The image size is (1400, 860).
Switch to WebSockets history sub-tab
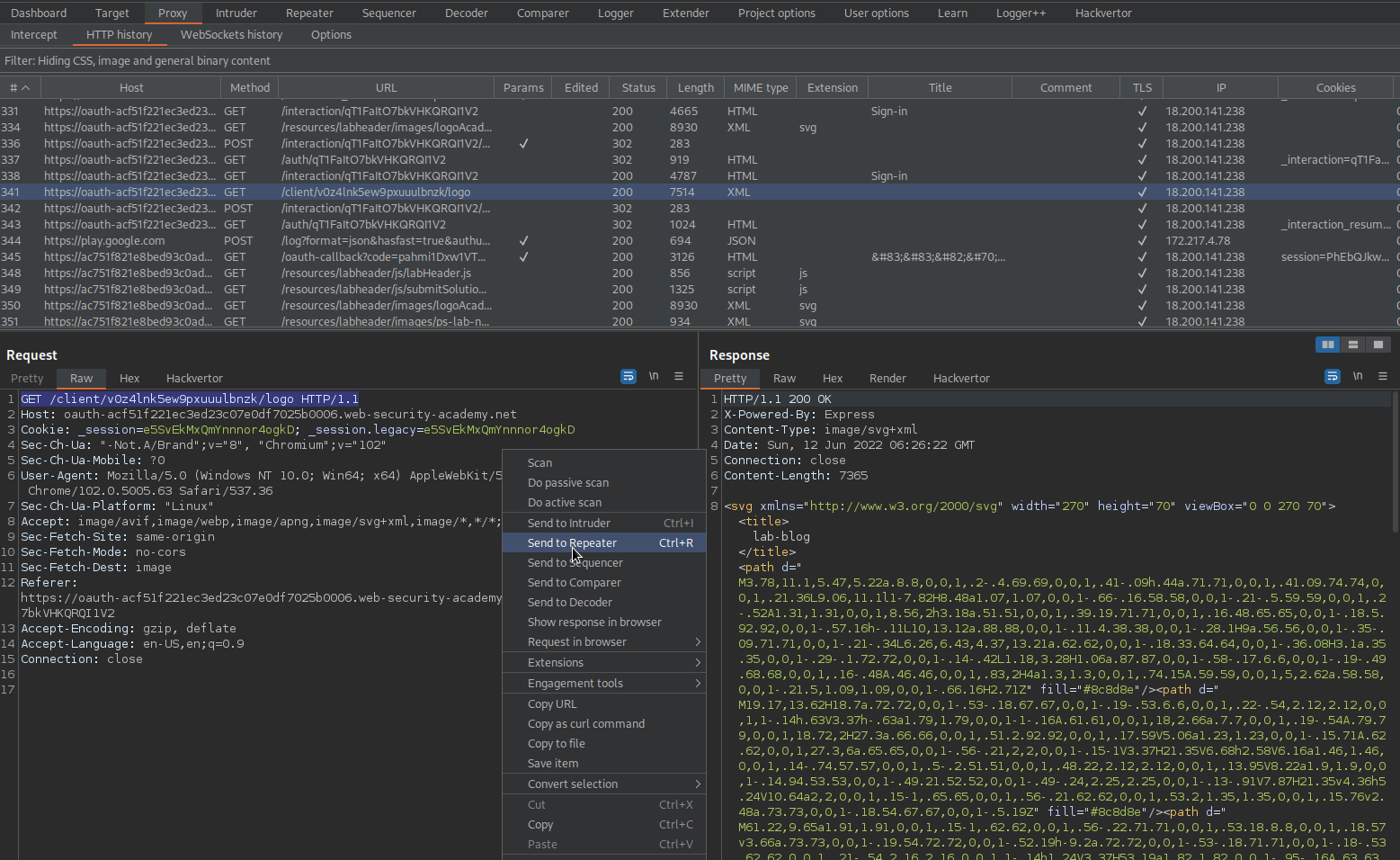coord(231,35)
